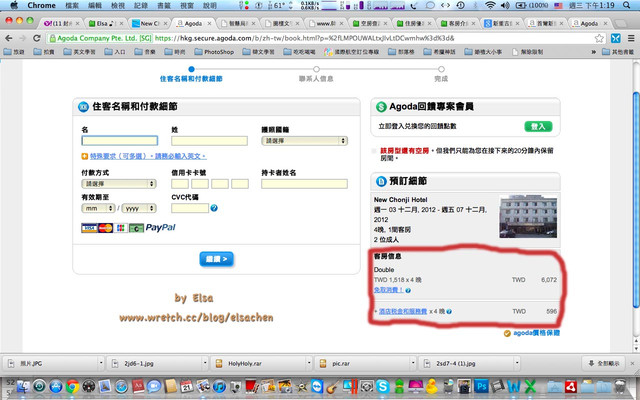640x400 pixels.
Task: Click the address bar URL
Action: pyautogui.click(x=304, y=38)
